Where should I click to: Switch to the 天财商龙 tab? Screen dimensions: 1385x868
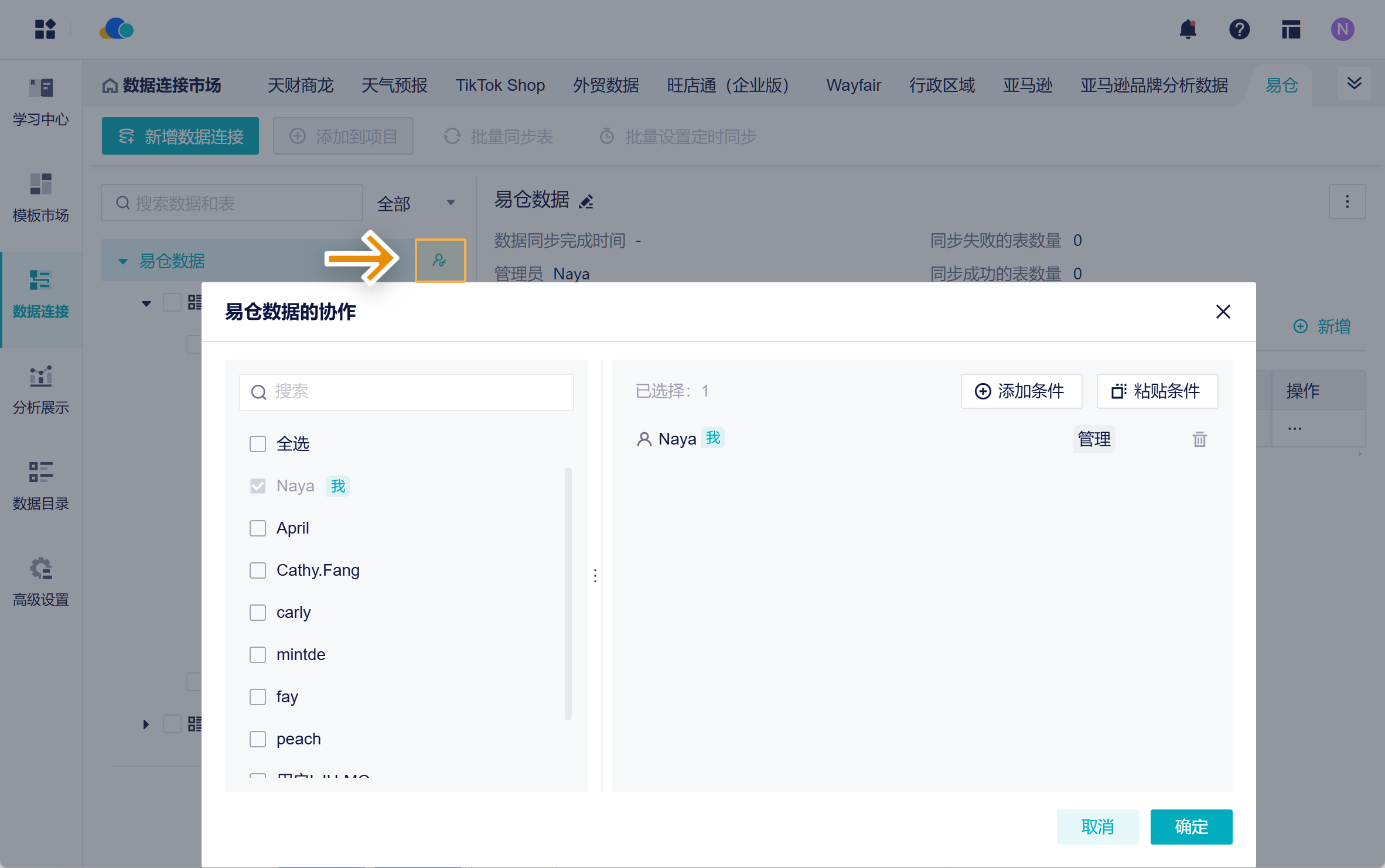(x=301, y=86)
